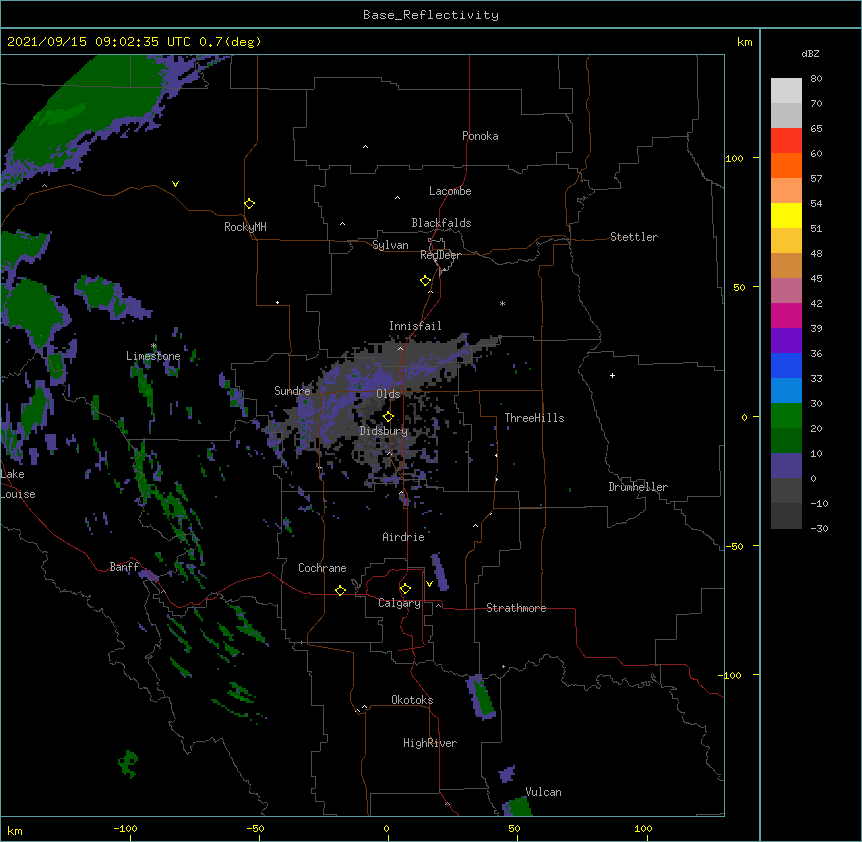Click the purple 39-36 dBZ legend swatch
This screenshot has width=862, height=842.
tap(786, 341)
